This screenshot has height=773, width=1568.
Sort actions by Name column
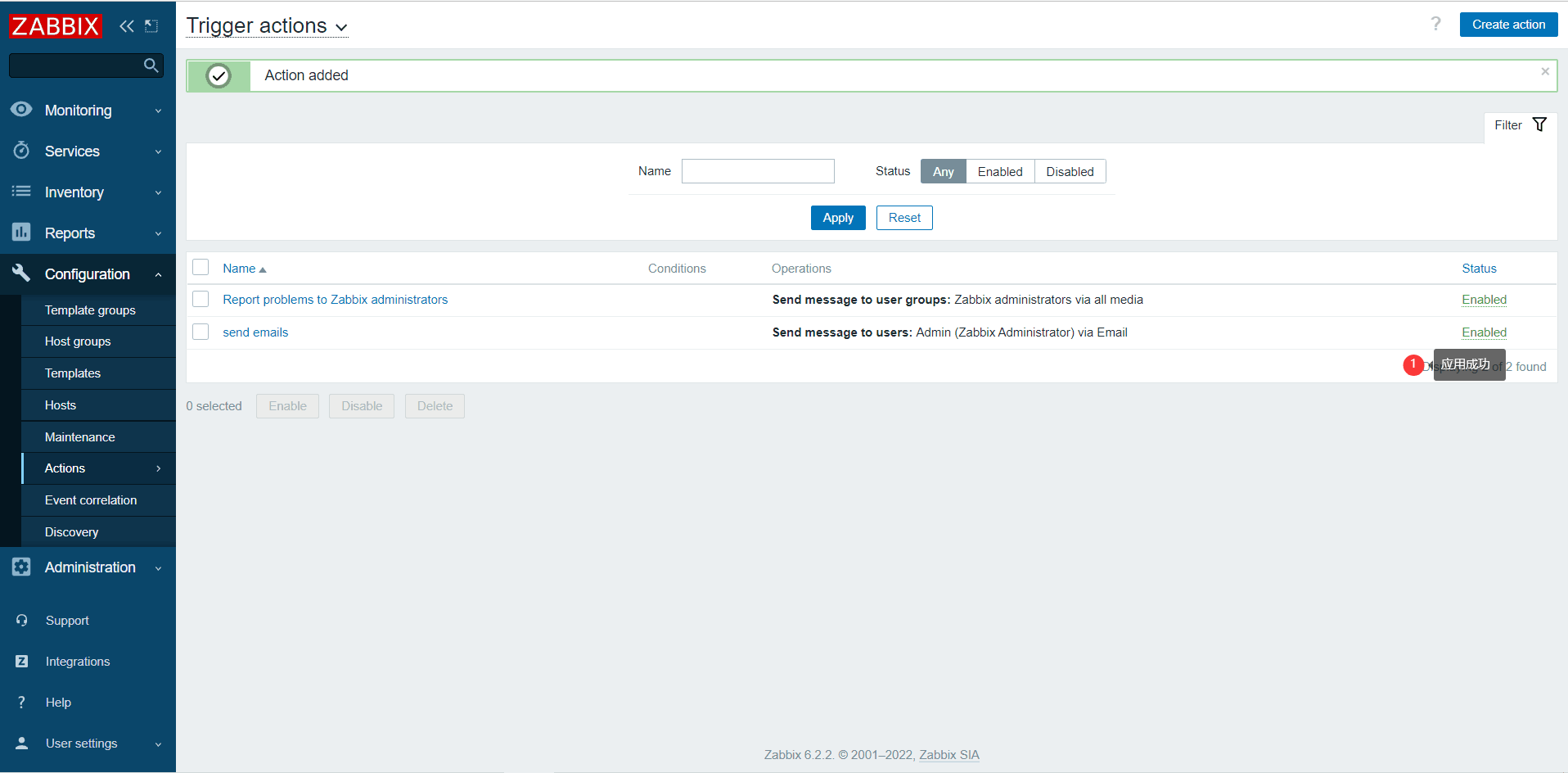click(244, 269)
